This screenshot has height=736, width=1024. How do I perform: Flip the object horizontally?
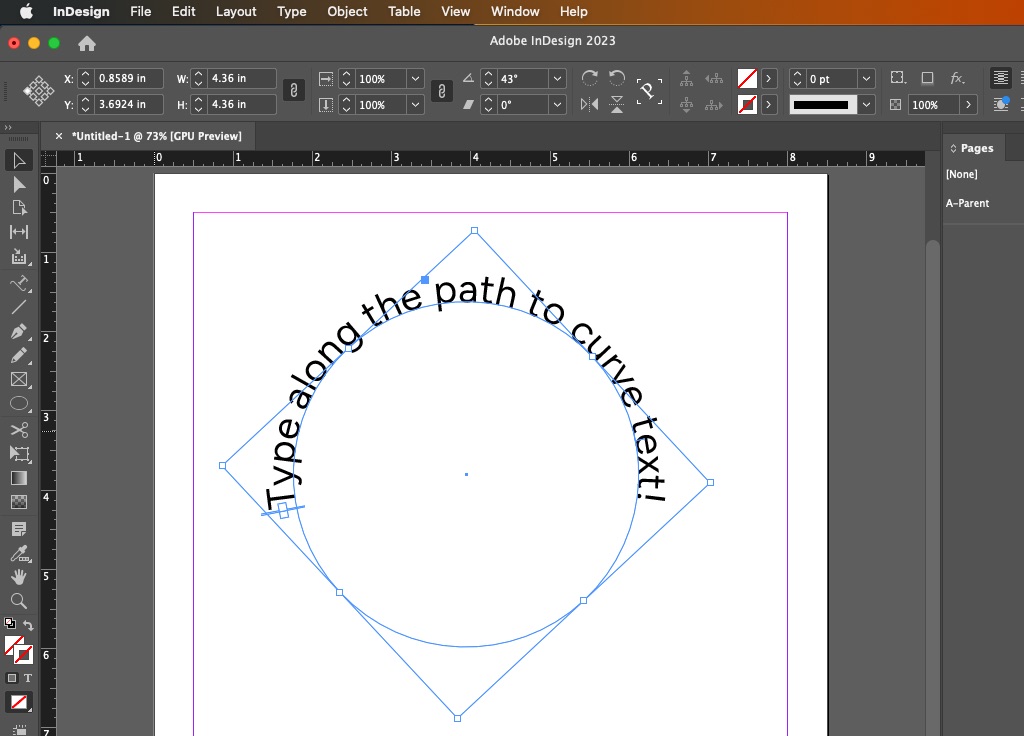tap(590, 104)
